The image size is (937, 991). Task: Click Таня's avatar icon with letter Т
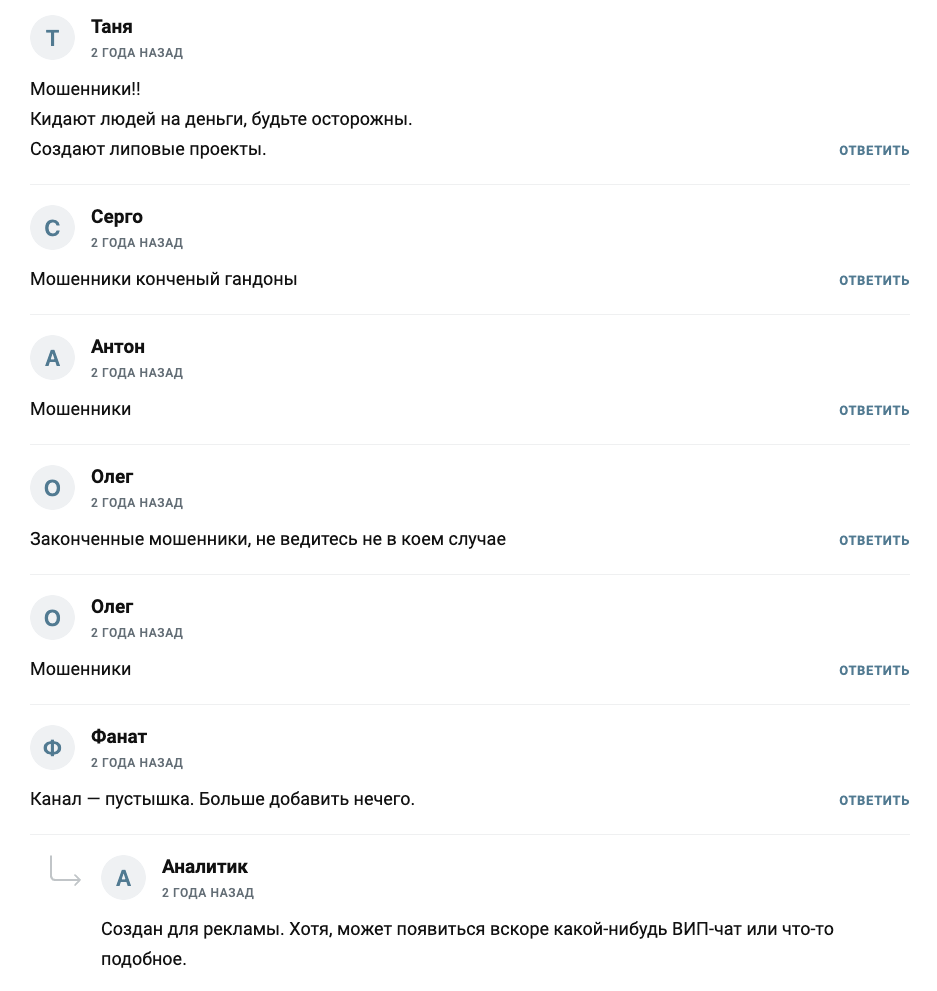click(53, 38)
